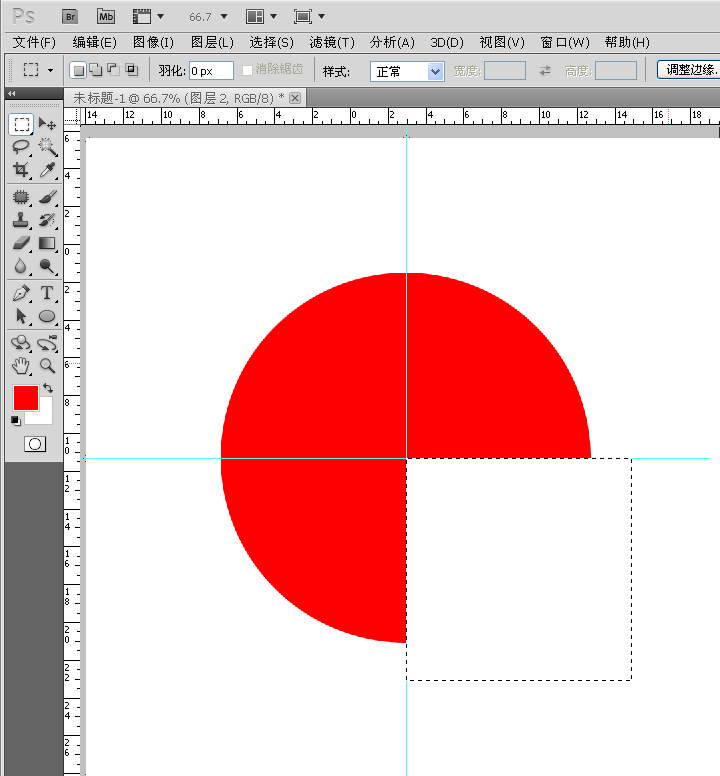Open the 3D(D) menu
This screenshot has width=720, height=776.
(447, 43)
